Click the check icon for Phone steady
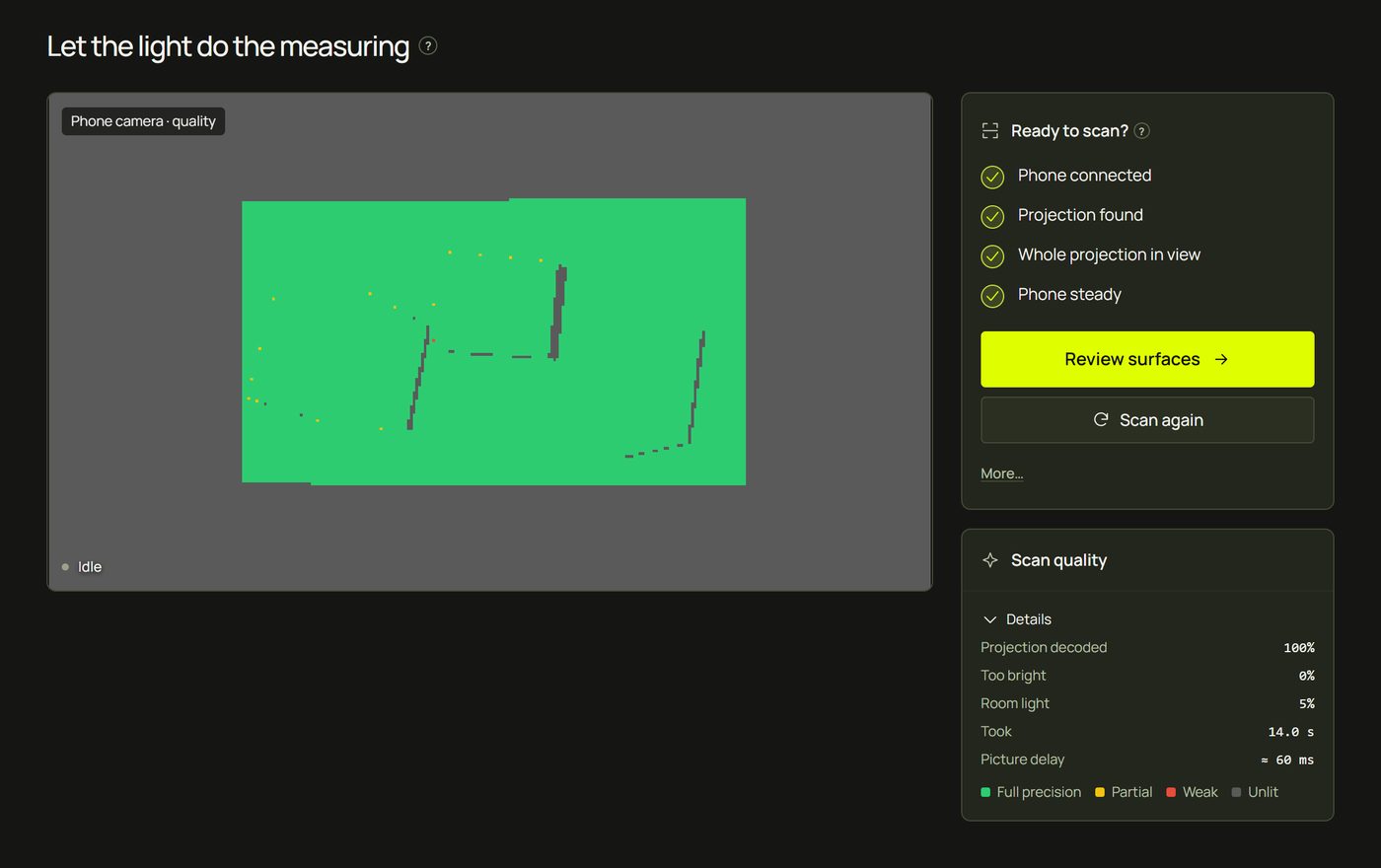 (992, 295)
